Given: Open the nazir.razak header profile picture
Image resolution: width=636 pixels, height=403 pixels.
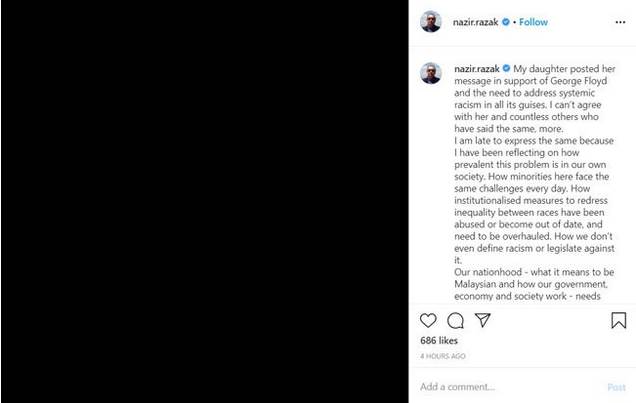Looking at the screenshot, I should (x=431, y=21).
